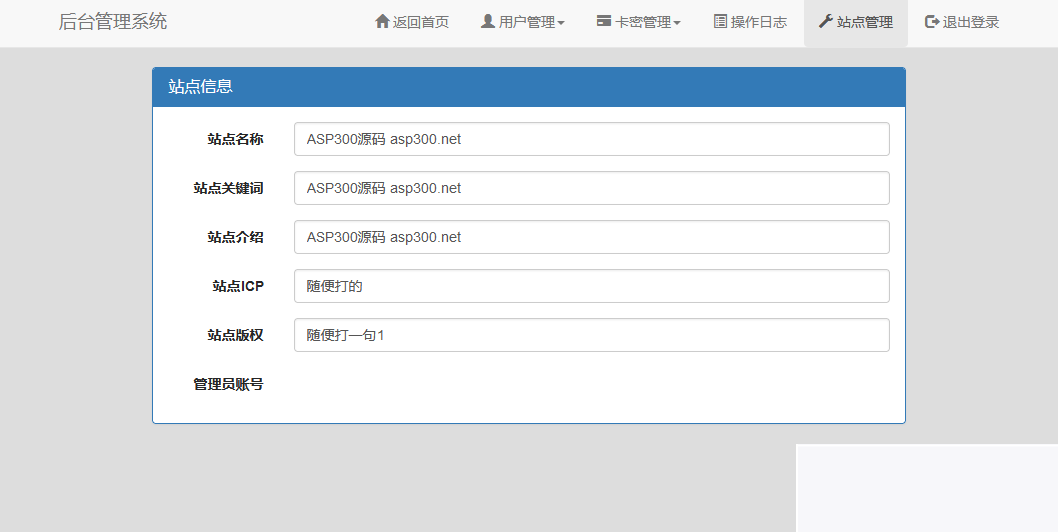The height and width of the screenshot is (532, 1058).
Task: Click the credit card icon for 卡密管理
Action: [x=604, y=21]
